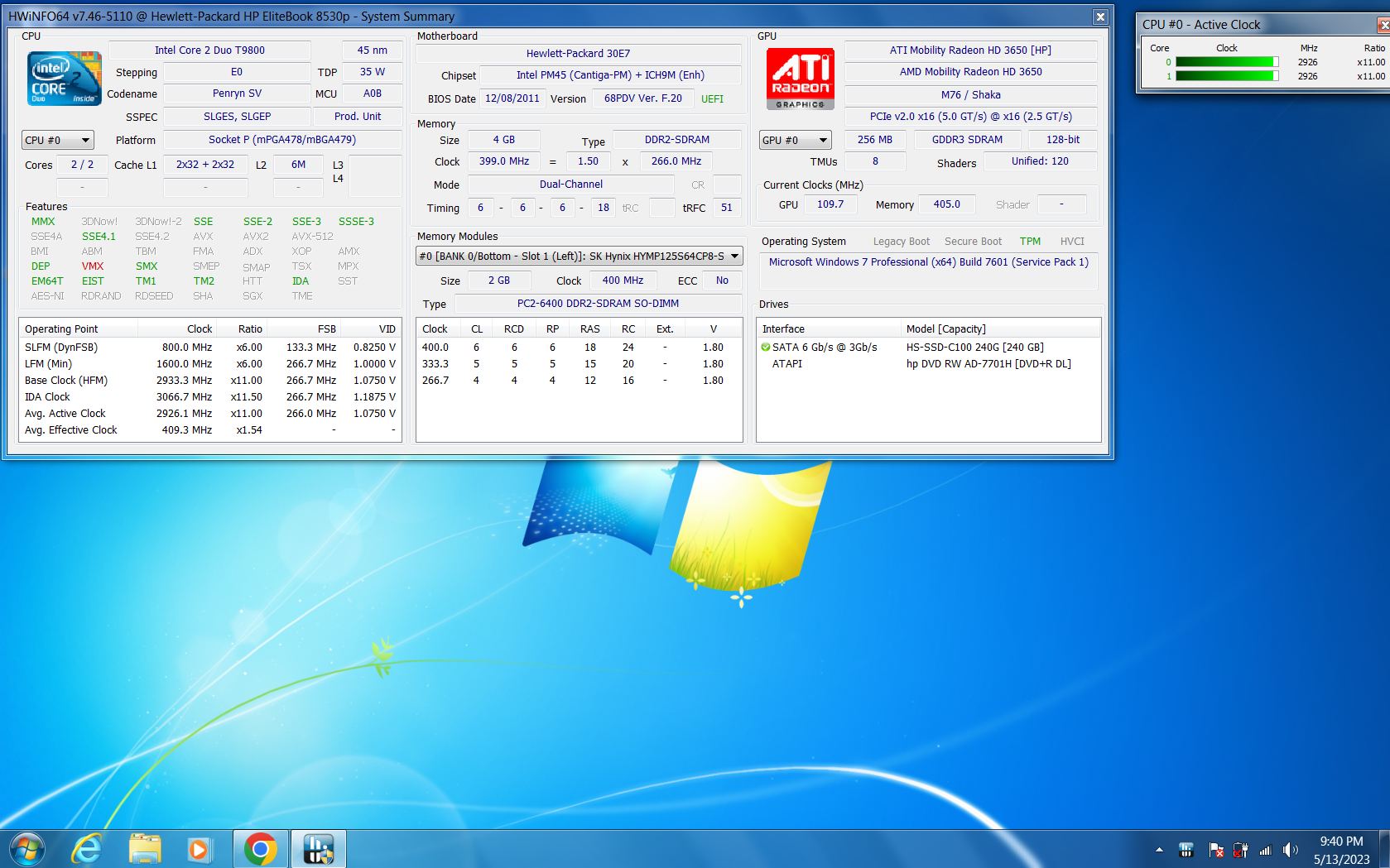Expand the memory module slot dropdown
This screenshot has height=868, width=1390.
(x=579, y=257)
